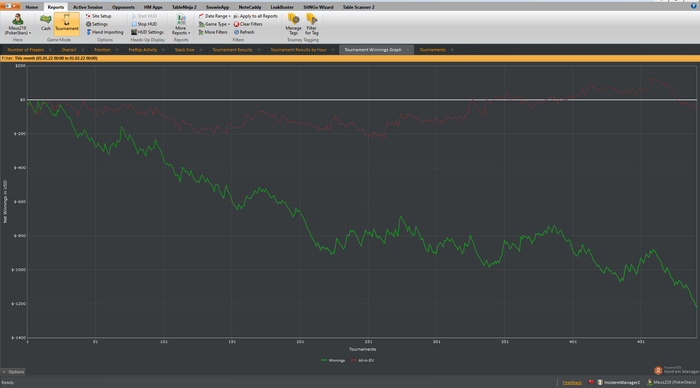700x388 pixels.
Task: Select Tournament game mode
Action: 67,23
